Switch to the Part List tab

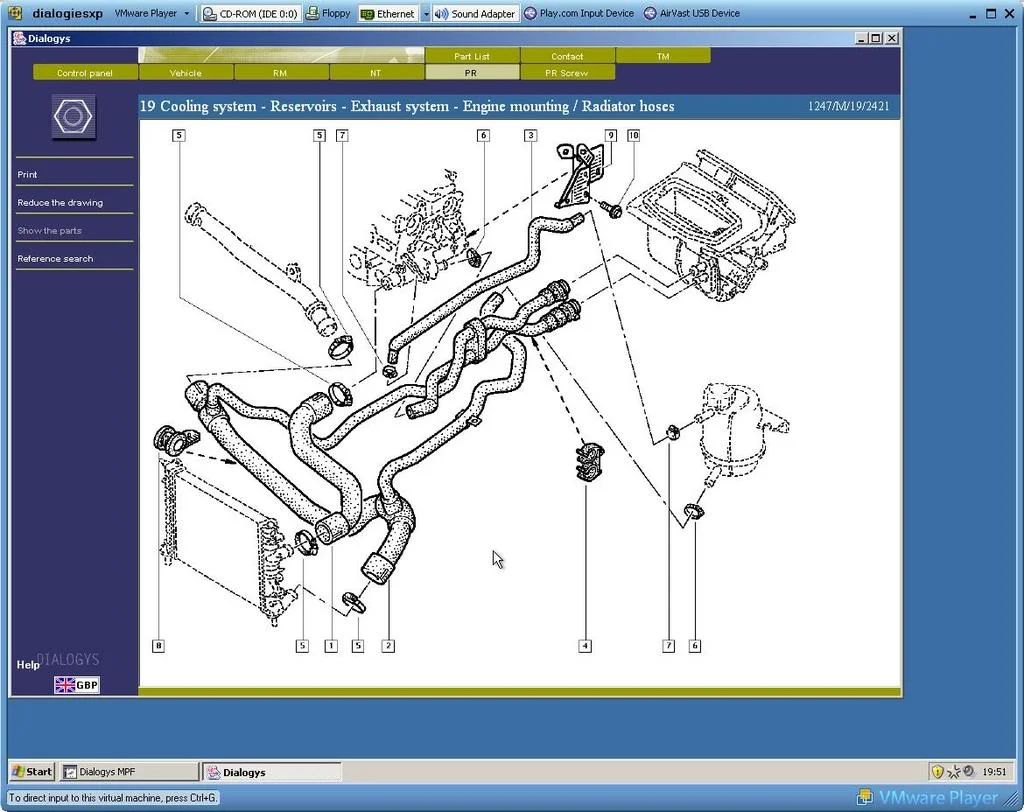(x=472, y=56)
